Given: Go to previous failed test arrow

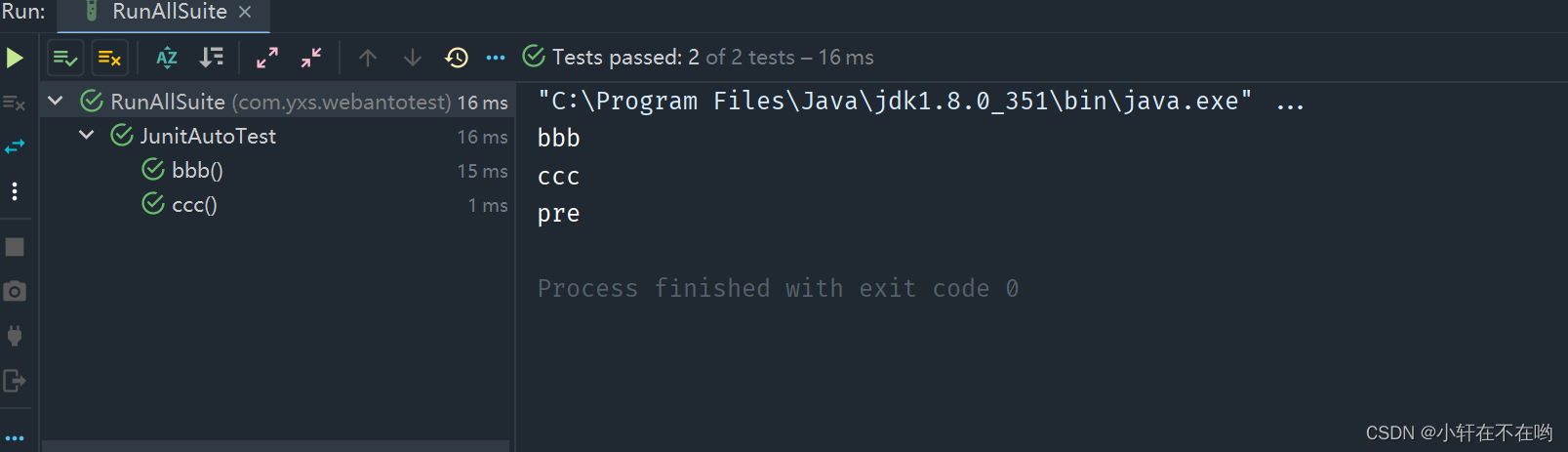Looking at the screenshot, I should 368,58.
